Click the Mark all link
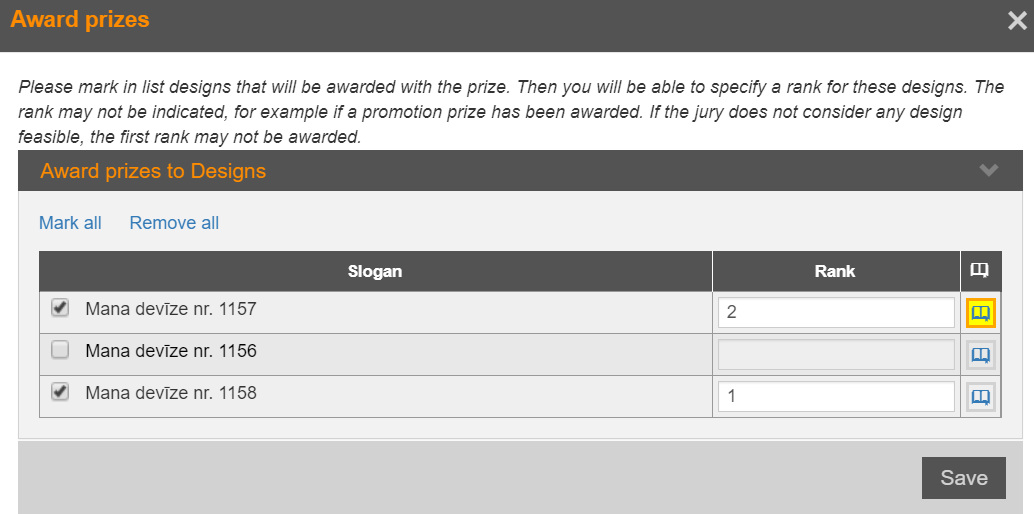This screenshot has height=514, width=1034. 70,223
